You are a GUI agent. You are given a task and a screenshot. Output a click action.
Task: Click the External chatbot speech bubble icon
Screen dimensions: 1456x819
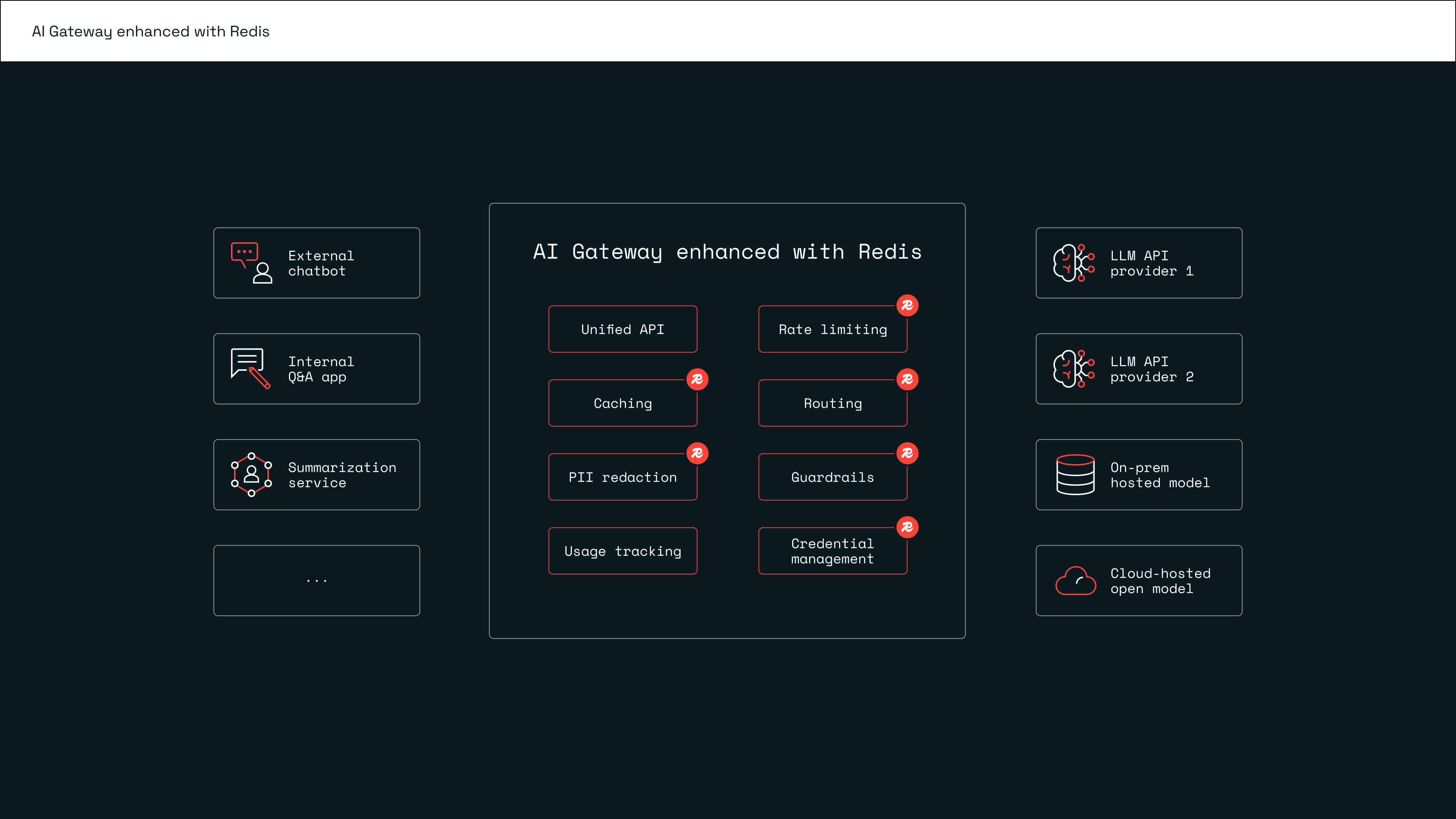coord(244,253)
